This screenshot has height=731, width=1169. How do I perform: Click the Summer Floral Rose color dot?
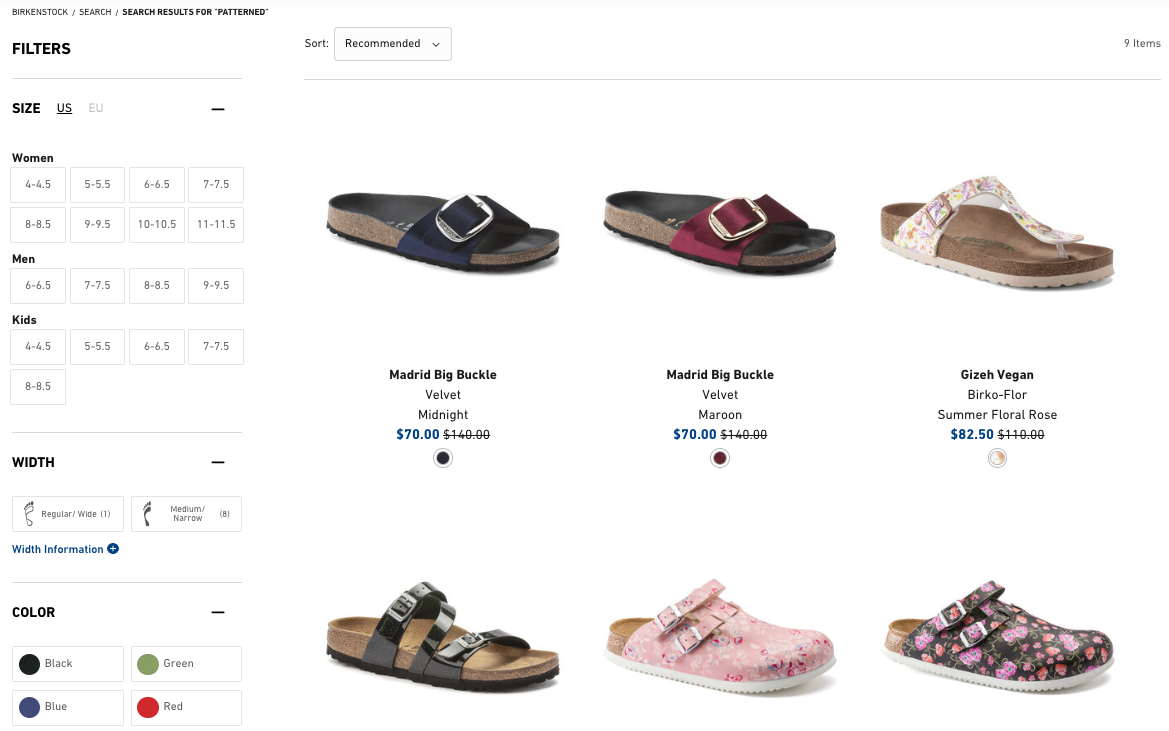(997, 457)
